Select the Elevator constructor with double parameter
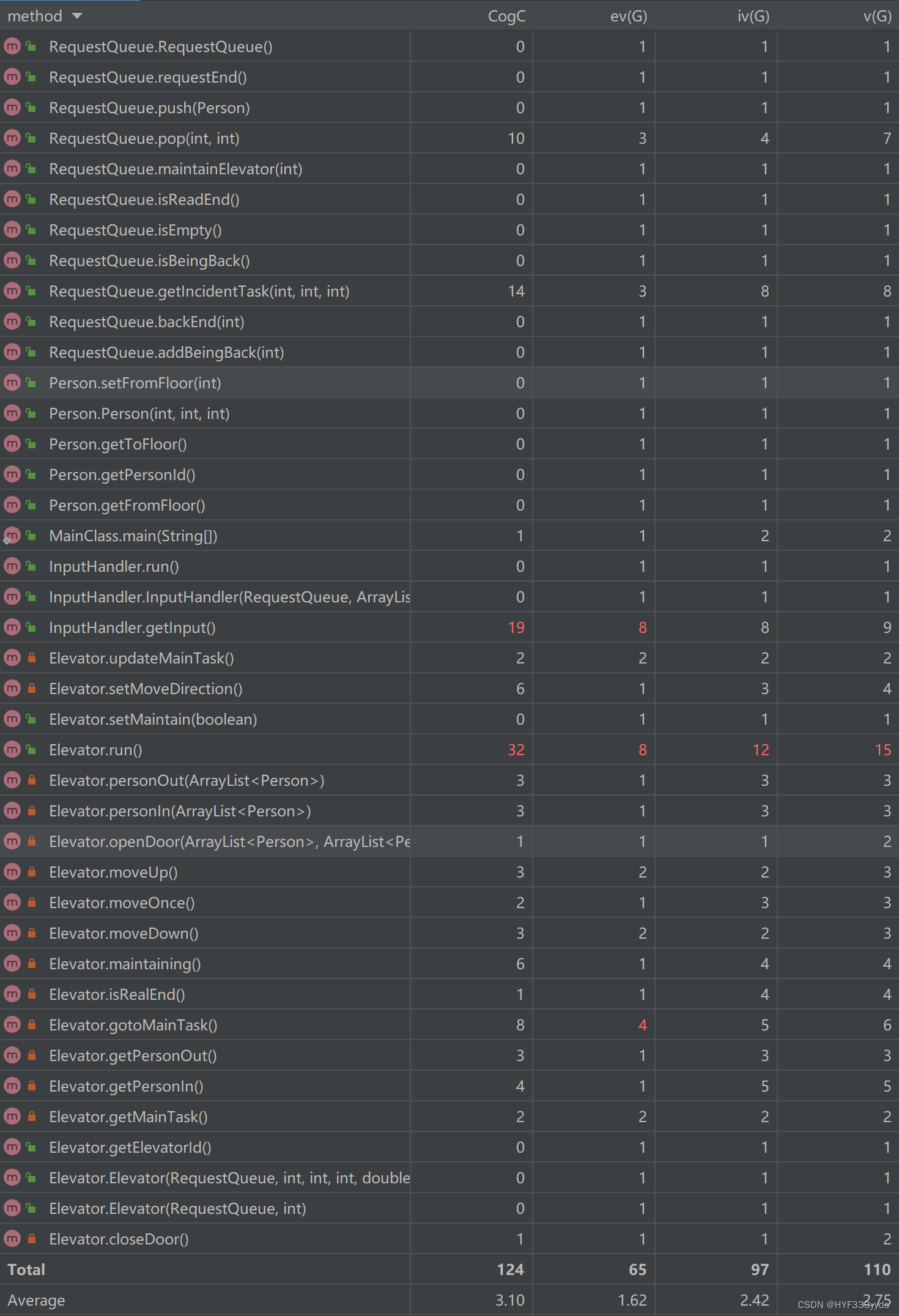 pyautogui.click(x=449, y=1178)
